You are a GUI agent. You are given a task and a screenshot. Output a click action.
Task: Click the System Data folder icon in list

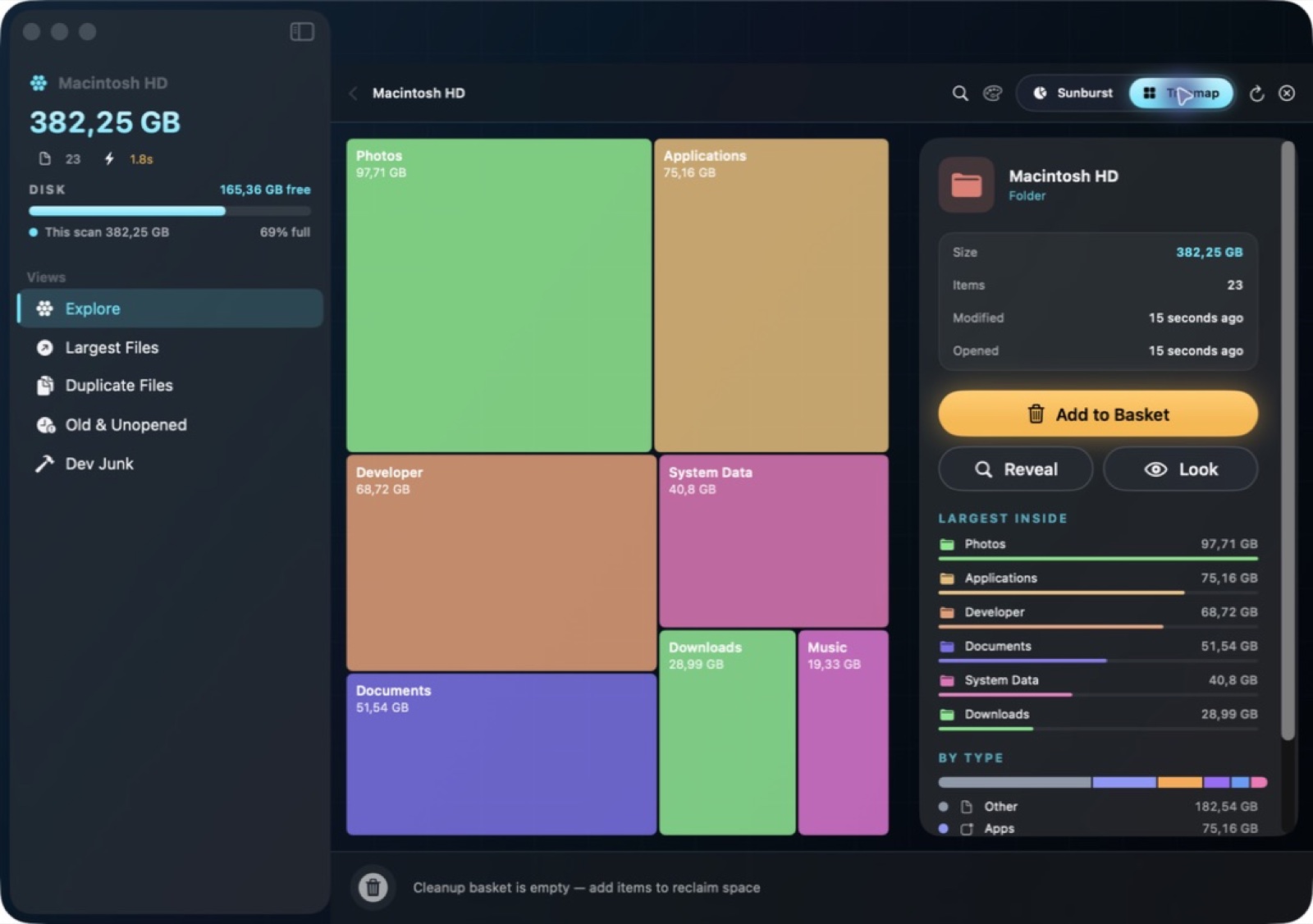pyautogui.click(x=947, y=680)
